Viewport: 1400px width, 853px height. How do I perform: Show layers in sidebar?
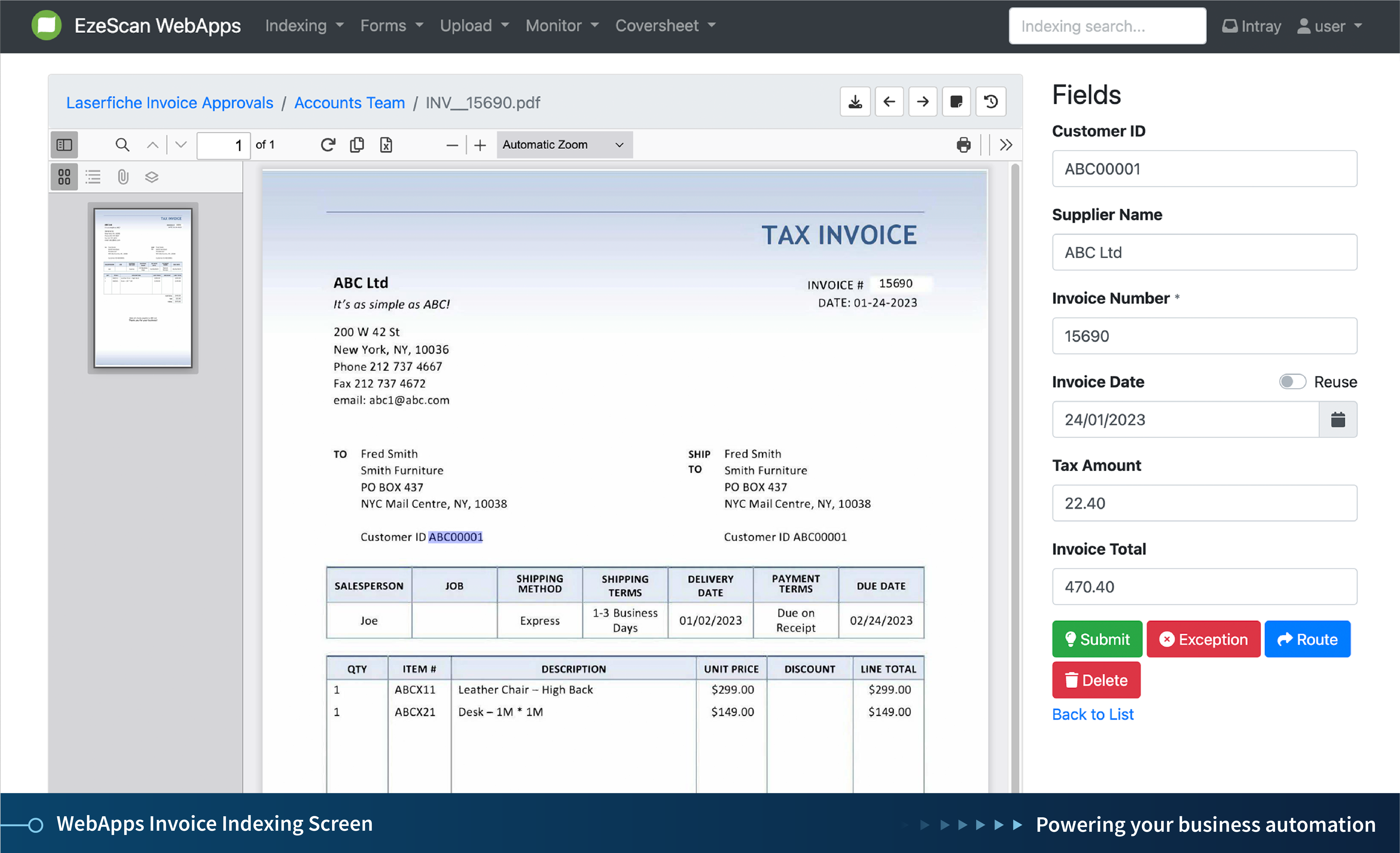151,177
